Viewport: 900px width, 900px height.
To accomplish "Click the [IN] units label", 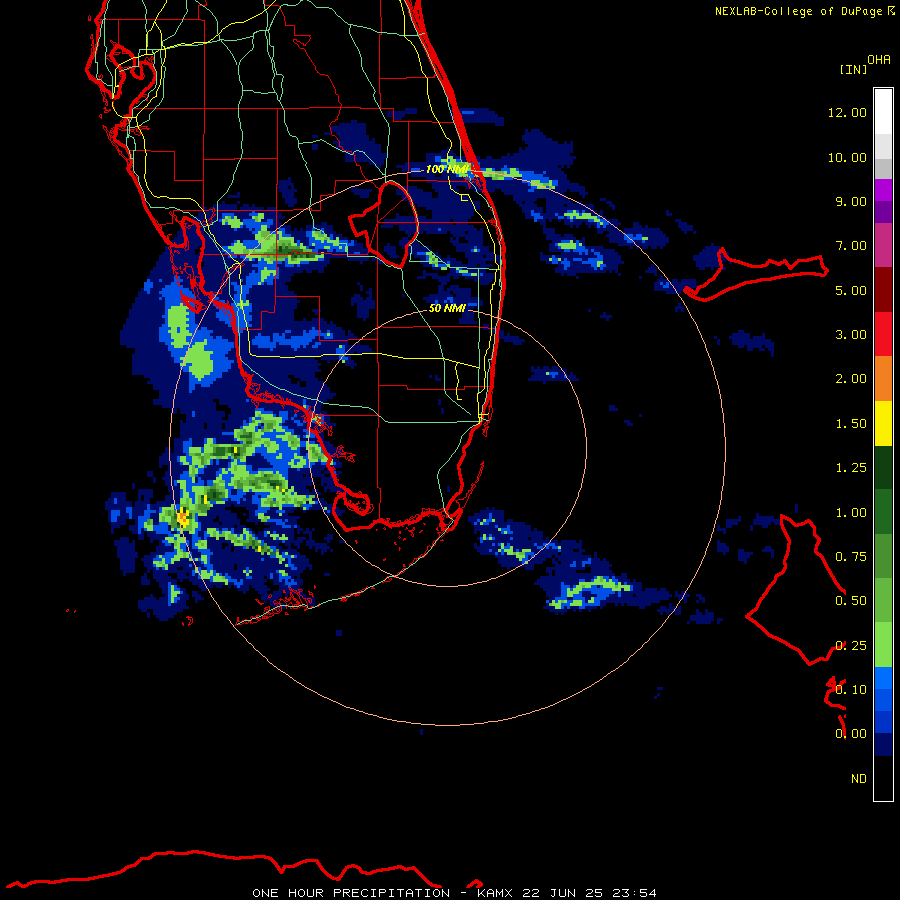I will click(x=853, y=69).
